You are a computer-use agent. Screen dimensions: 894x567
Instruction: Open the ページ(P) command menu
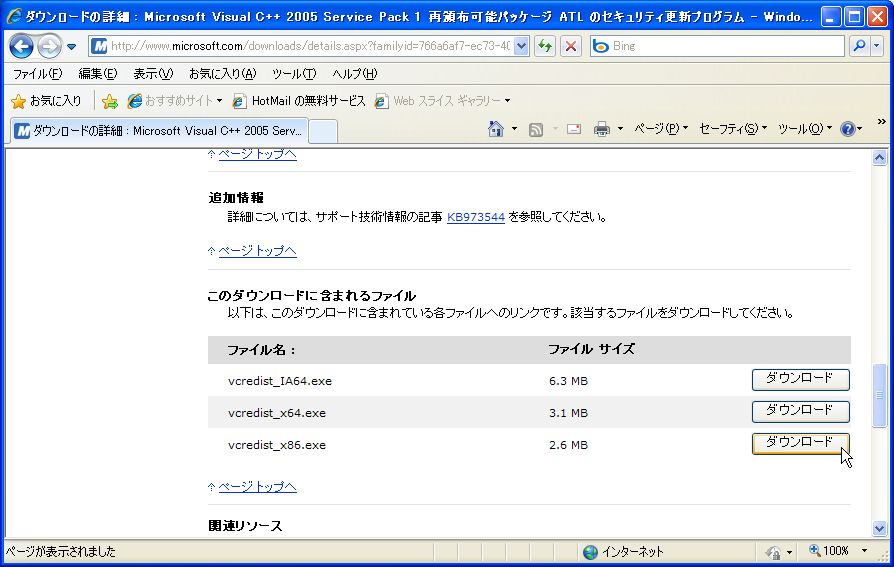(661, 129)
